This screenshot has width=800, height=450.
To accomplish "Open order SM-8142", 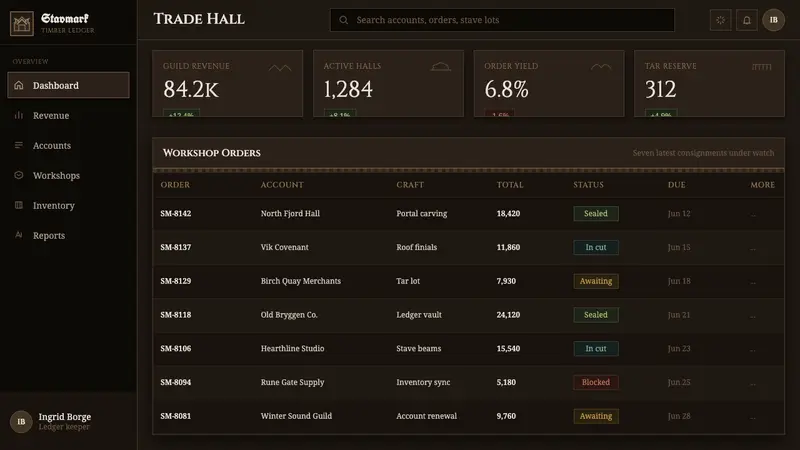I will click(x=176, y=213).
